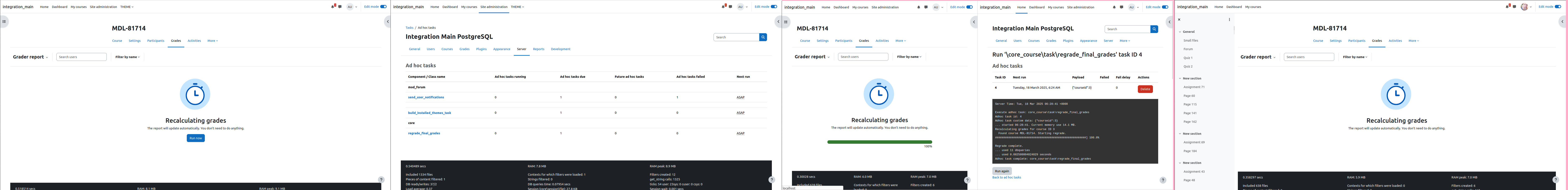The height and width of the screenshot is (190, 1568).
Task: Toggle Edit mode in the Run now window
Action: 383,7
